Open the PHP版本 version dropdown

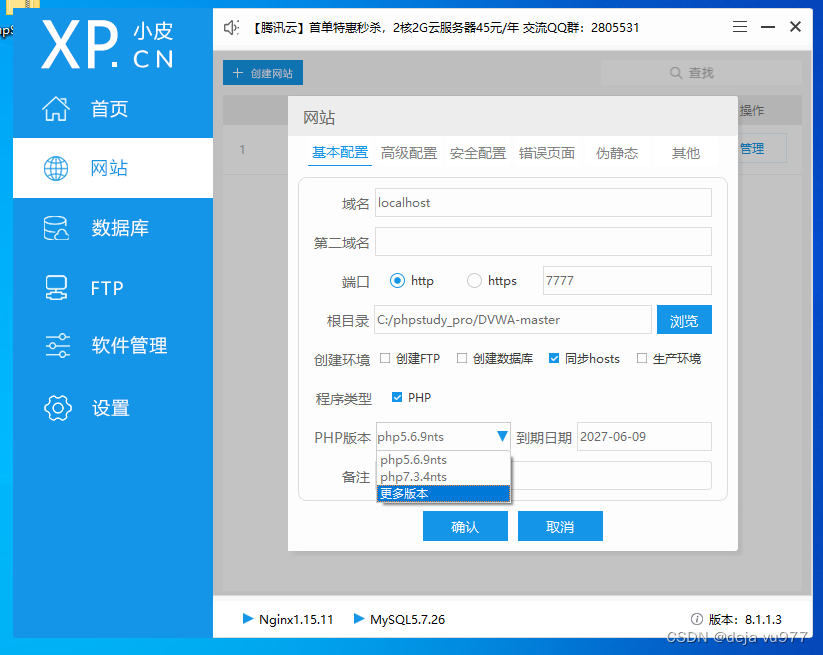(503, 436)
